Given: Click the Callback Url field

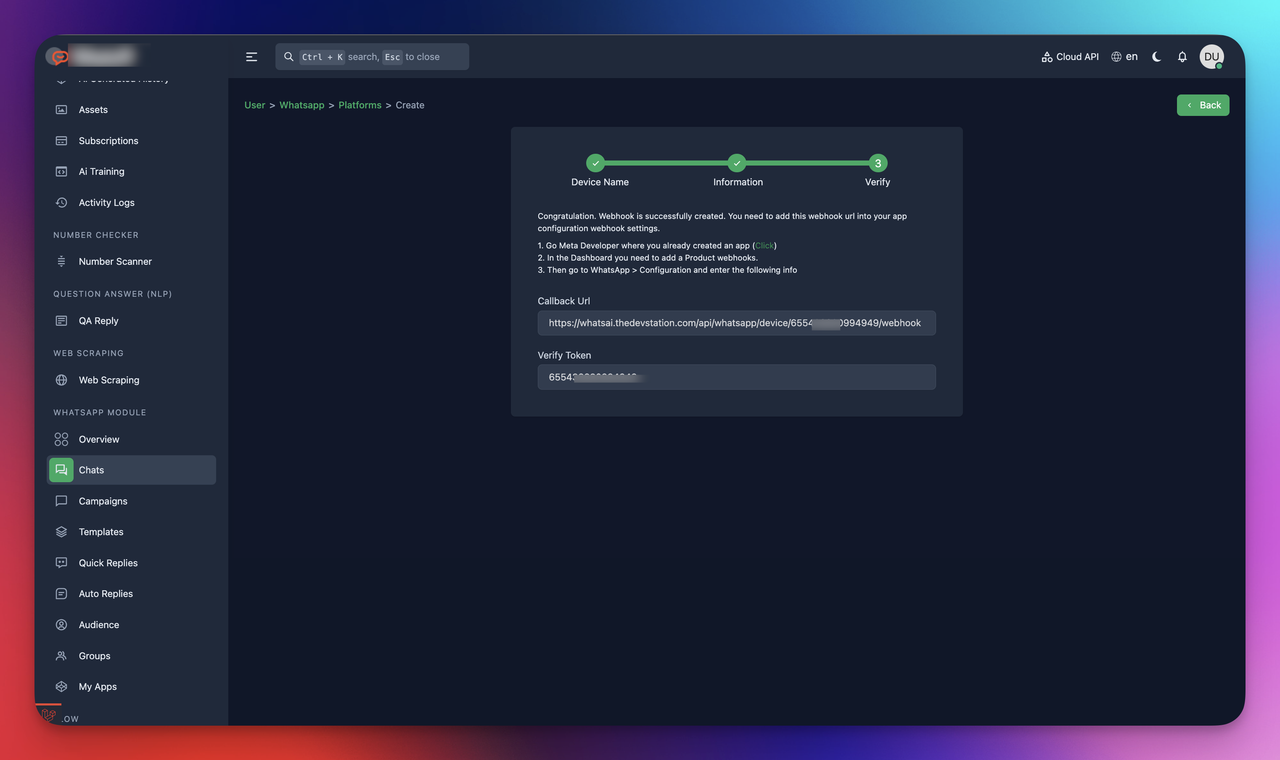Looking at the screenshot, I should pyautogui.click(x=737, y=323).
